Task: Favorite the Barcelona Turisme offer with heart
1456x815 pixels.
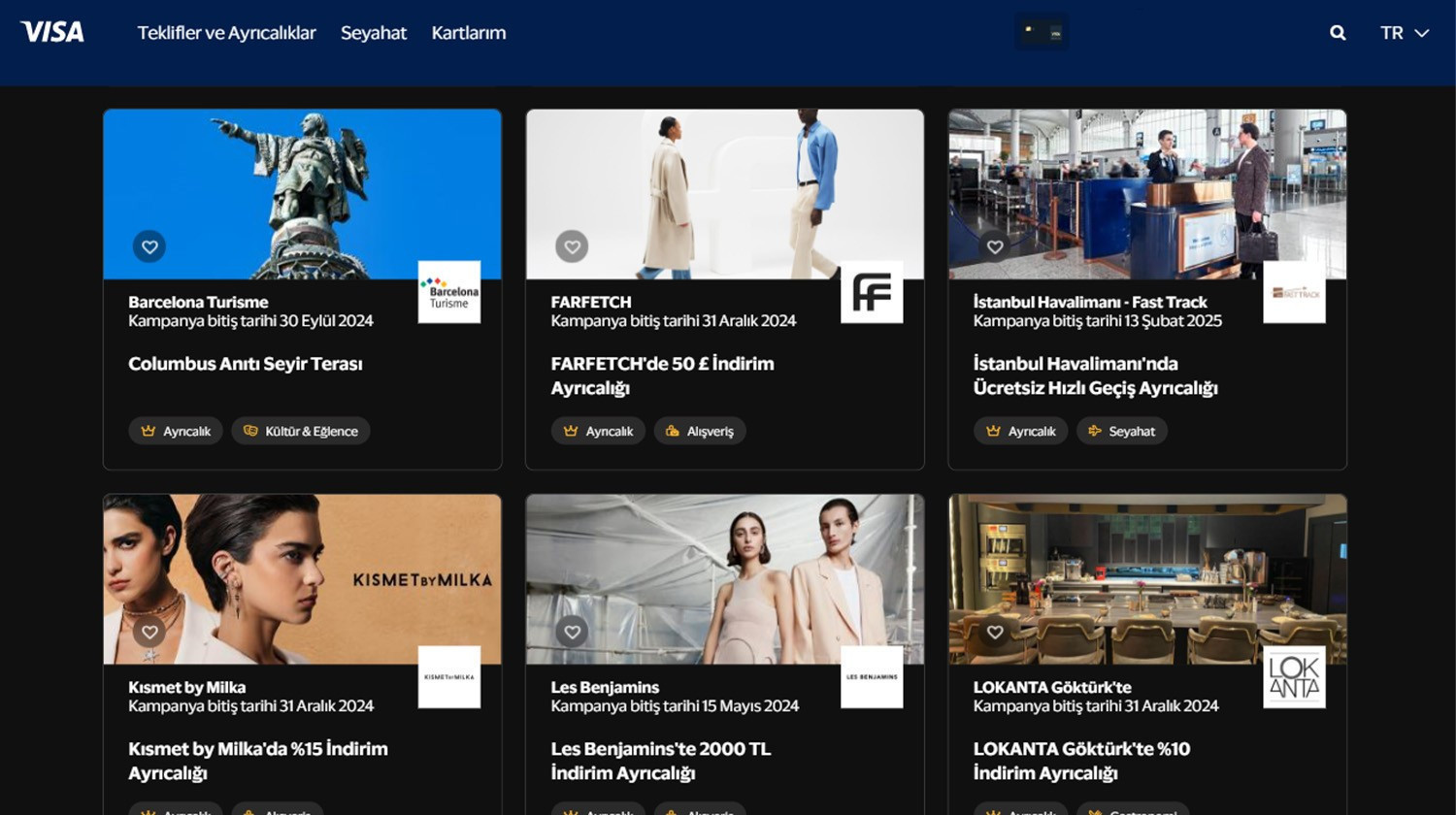Action: 149,246
